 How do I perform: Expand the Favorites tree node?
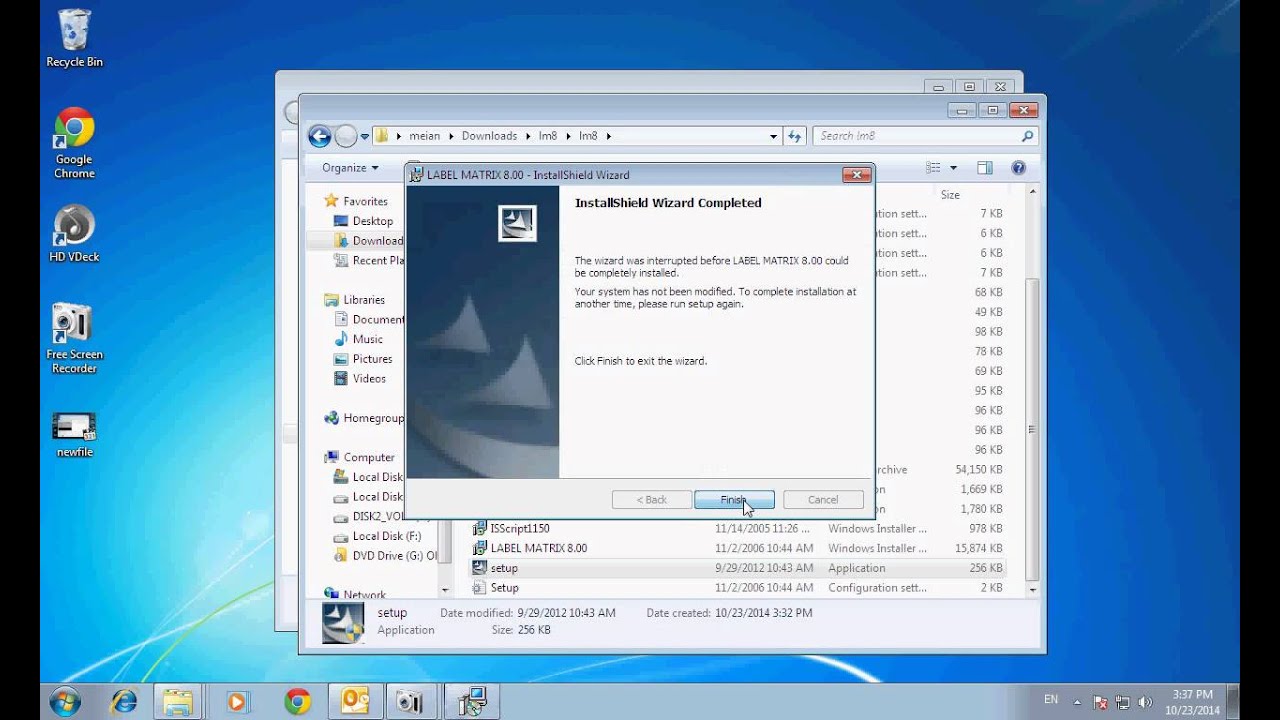click(315, 201)
